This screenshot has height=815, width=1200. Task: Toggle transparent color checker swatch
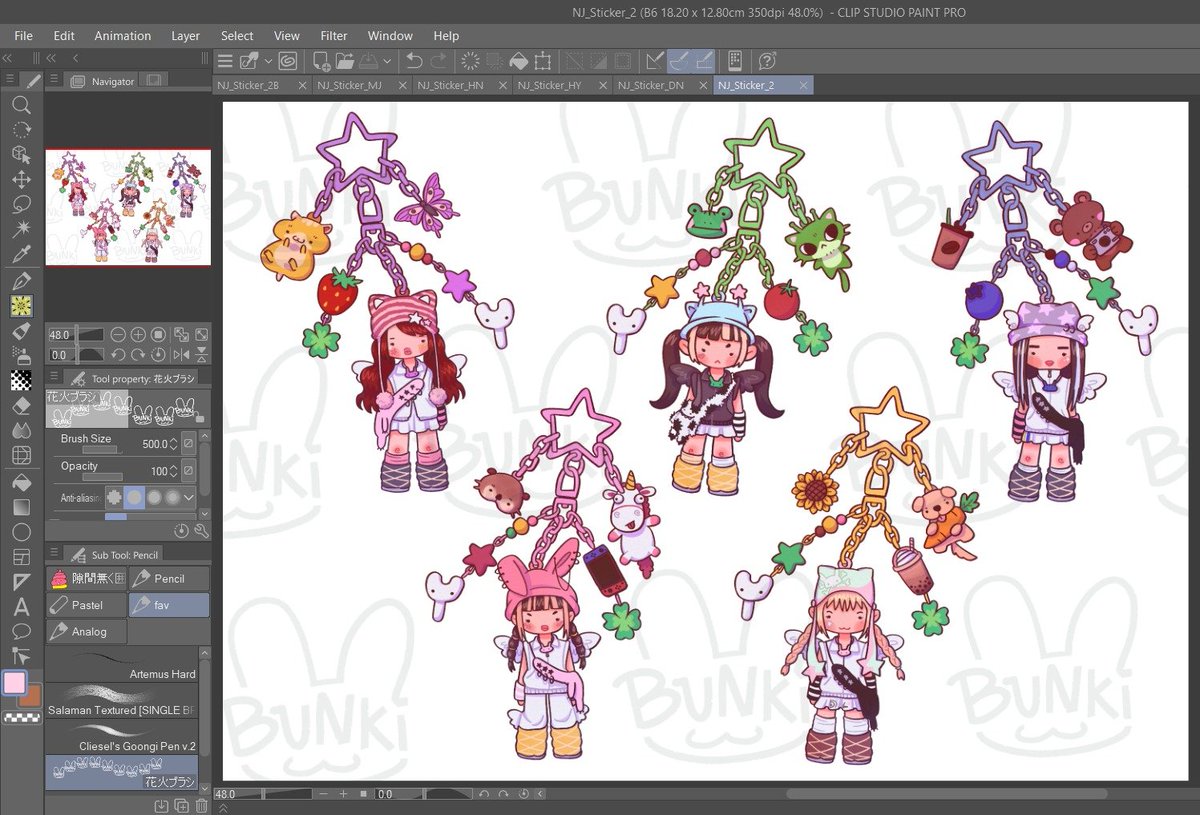pyautogui.click(x=21, y=718)
